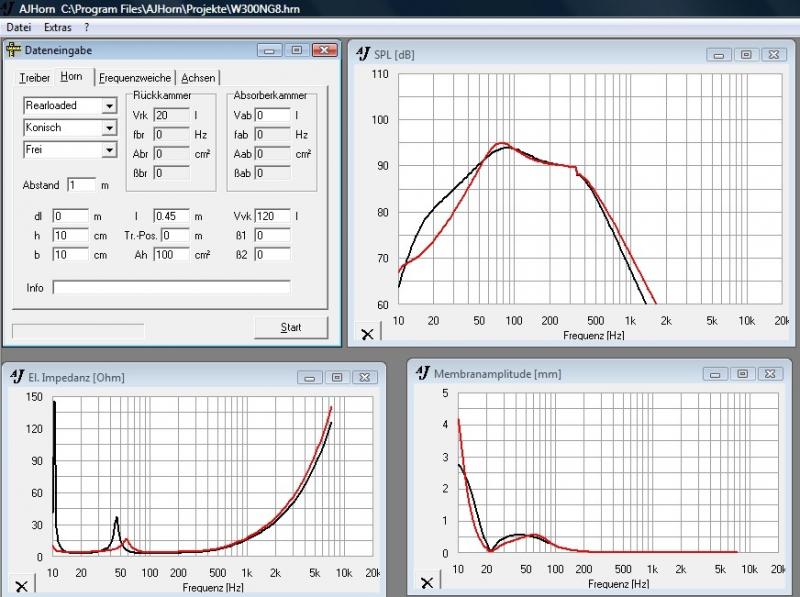Click the ß1 input field
The width and height of the screenshot is (800, 597).
pos(272,235)
